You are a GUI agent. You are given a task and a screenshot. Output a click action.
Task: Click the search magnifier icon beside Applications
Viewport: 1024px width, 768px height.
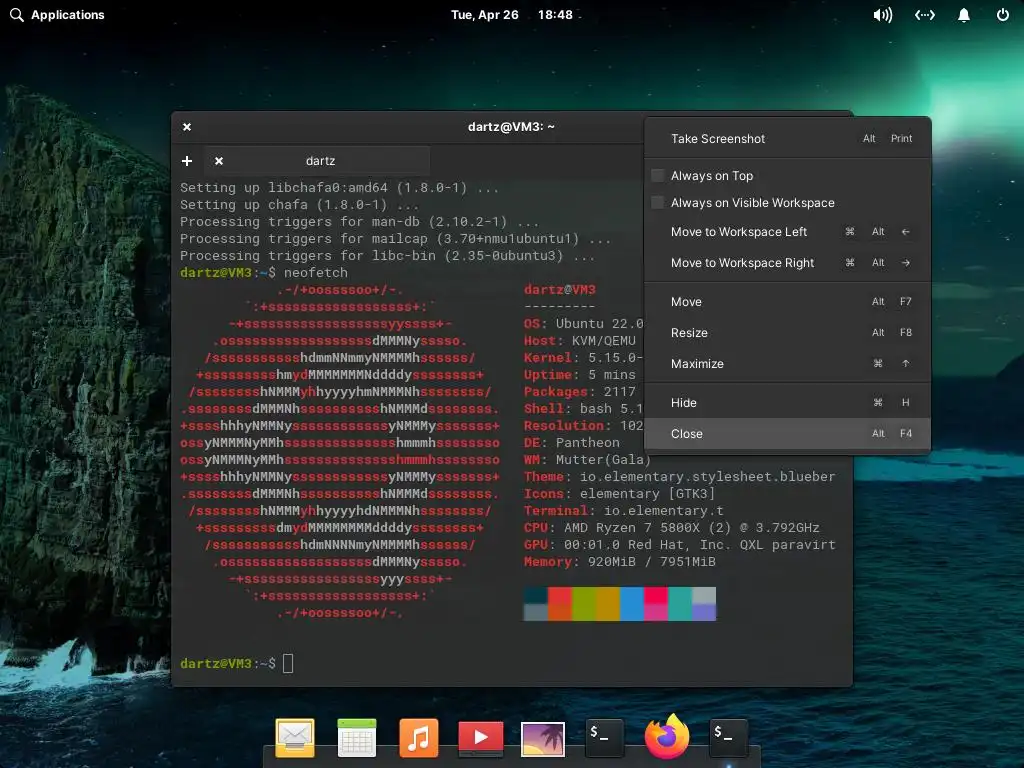tap(17, 14)
